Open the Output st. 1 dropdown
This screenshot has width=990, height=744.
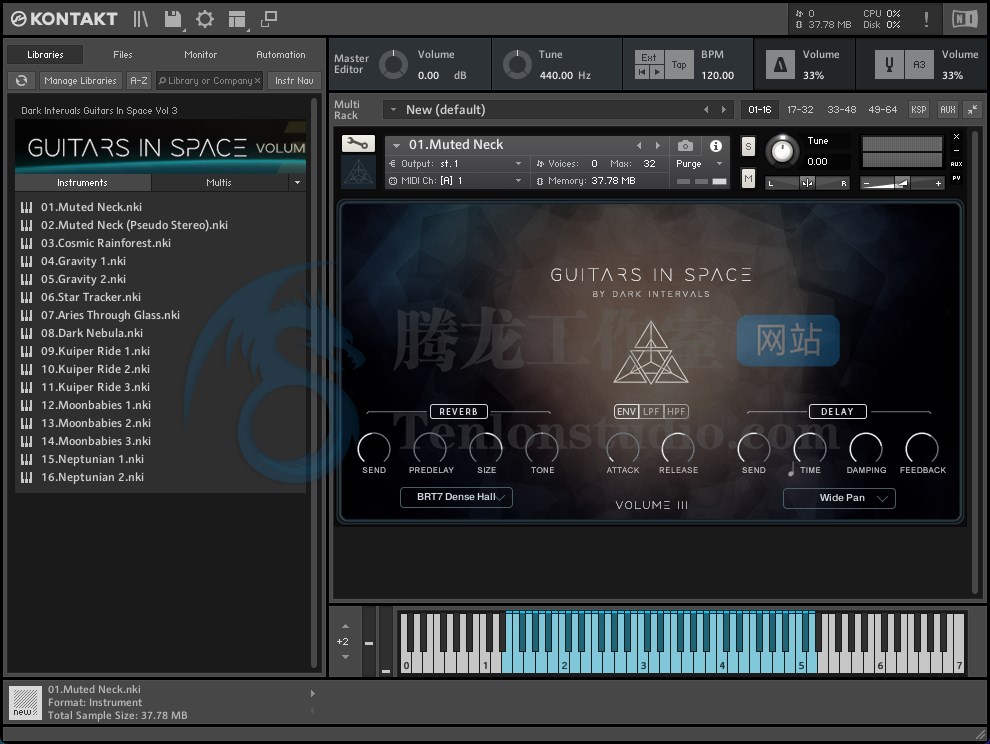(456, 164)
